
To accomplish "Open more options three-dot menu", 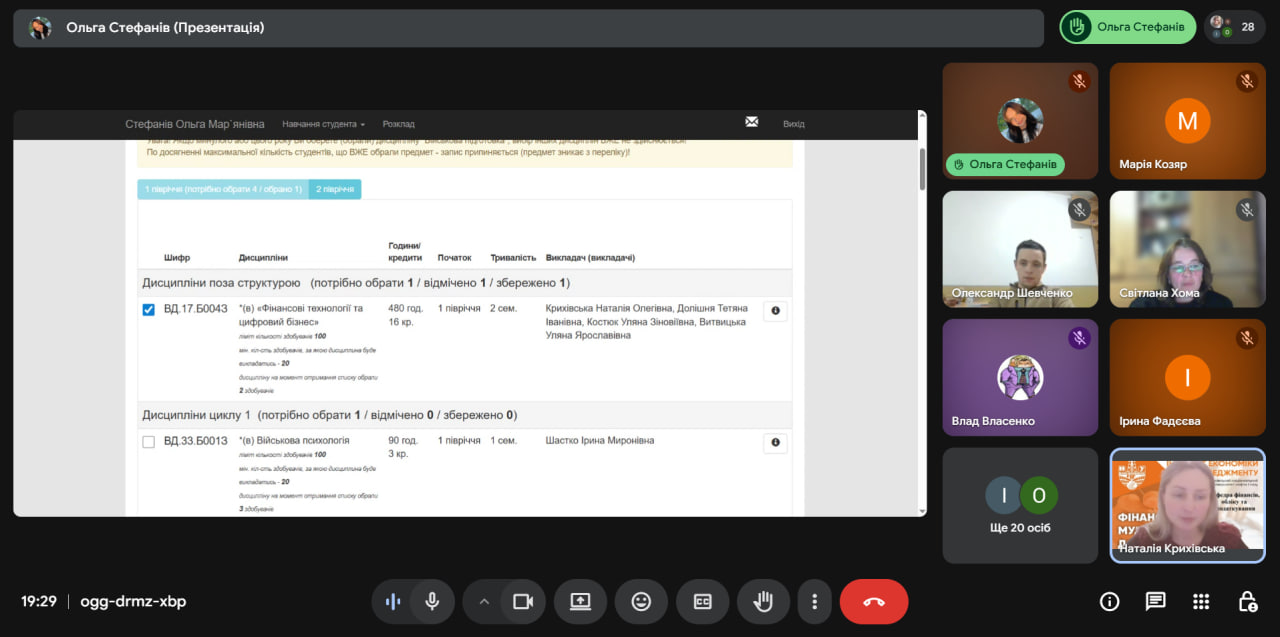I will click(815, 602).
